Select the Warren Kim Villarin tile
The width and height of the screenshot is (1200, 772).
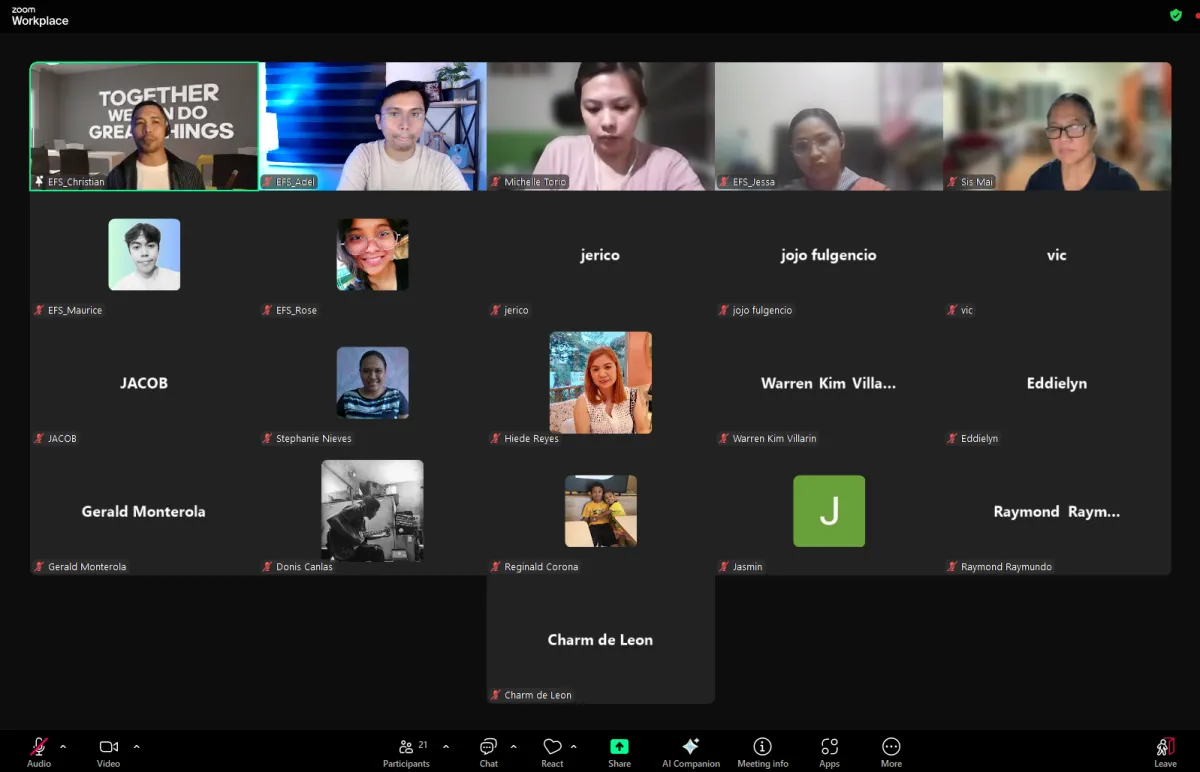point(829,383)
